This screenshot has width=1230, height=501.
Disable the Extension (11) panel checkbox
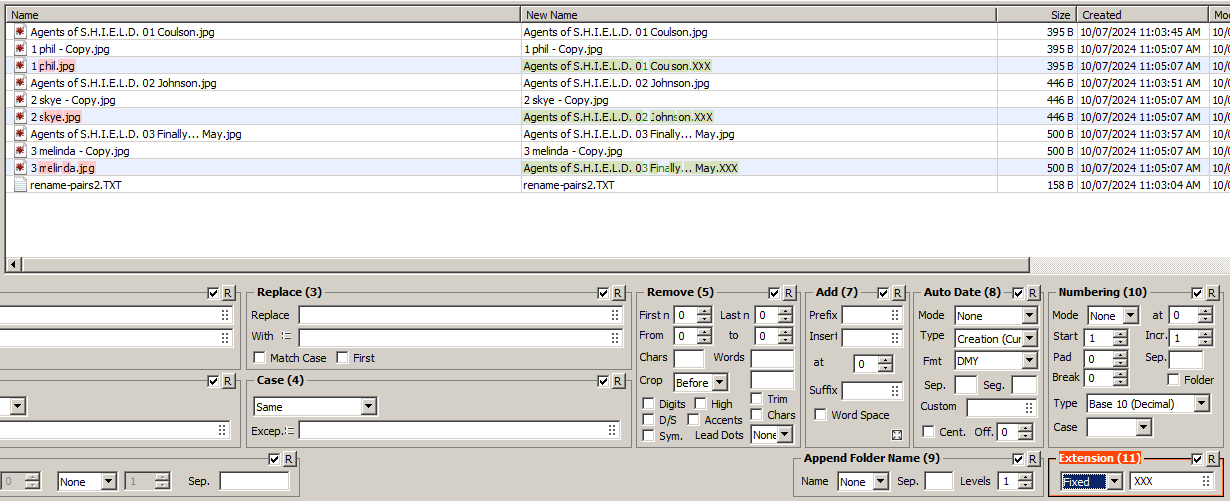click(1197, 459)
